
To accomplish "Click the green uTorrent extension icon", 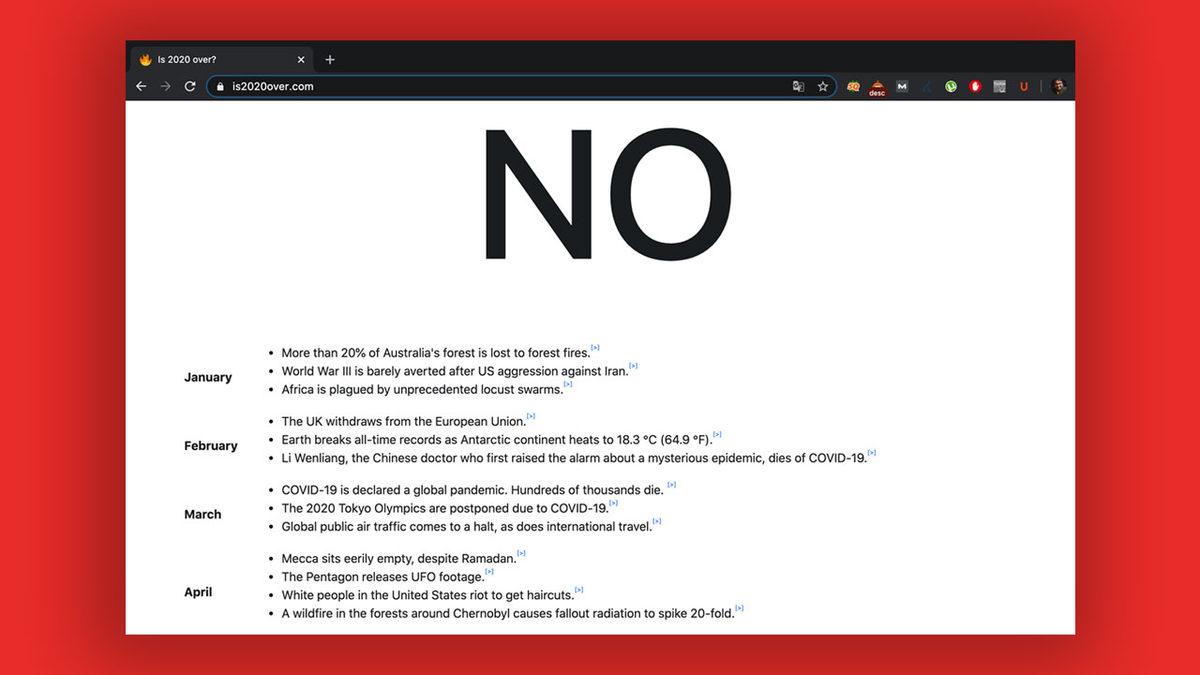I will [x=950, y=87].
